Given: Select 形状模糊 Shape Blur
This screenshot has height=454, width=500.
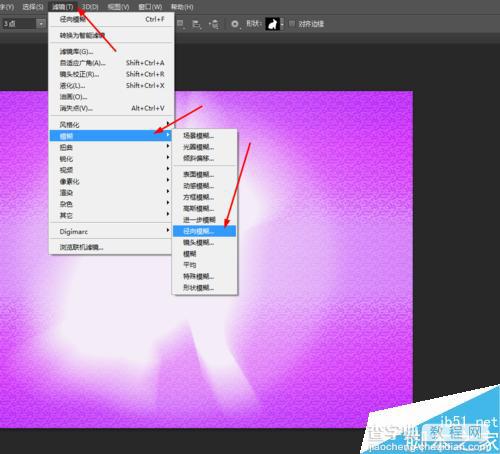Looking at the screenshot, I should (205, 288).
